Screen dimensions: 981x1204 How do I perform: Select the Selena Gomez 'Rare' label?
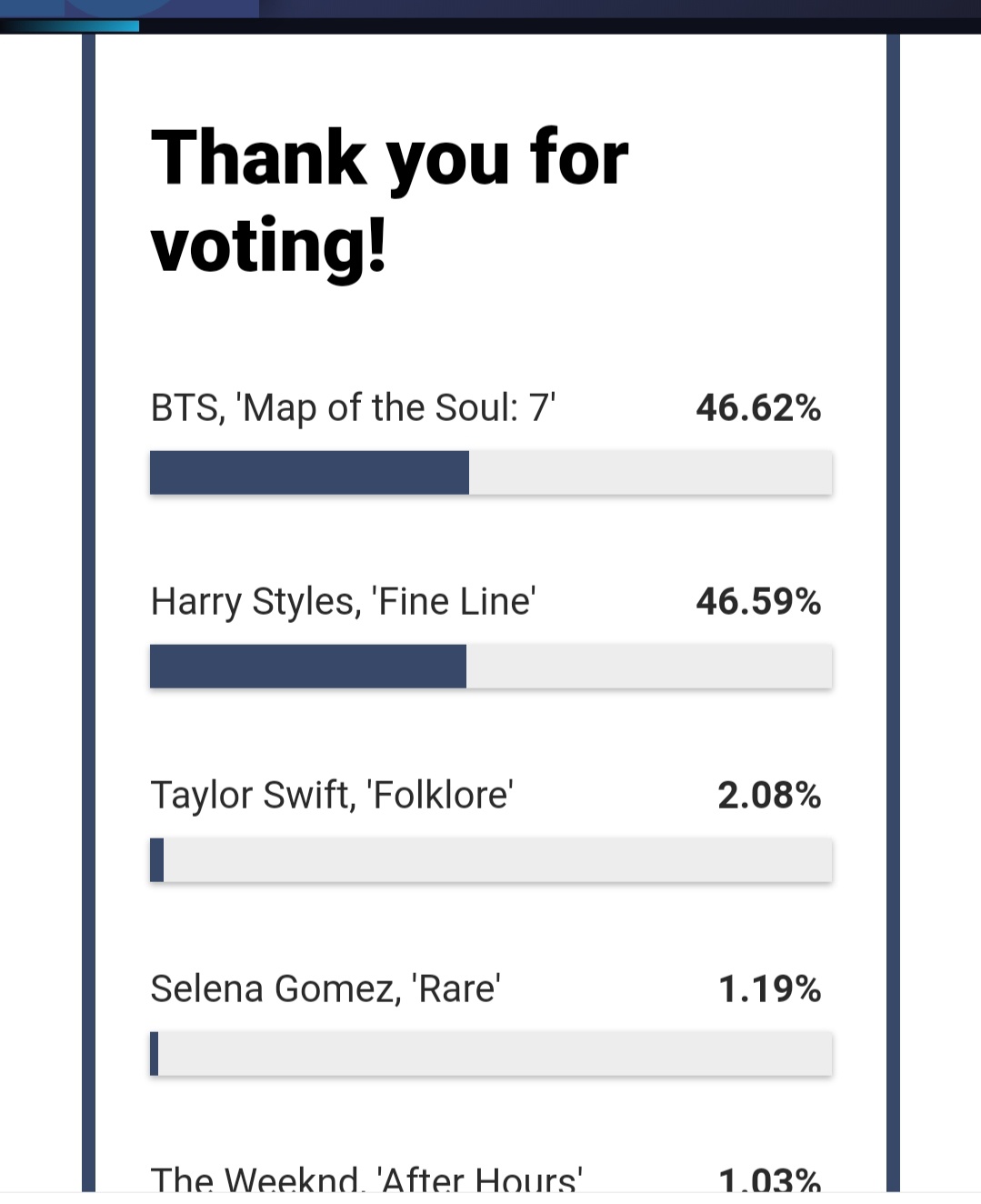click(325, 989)
